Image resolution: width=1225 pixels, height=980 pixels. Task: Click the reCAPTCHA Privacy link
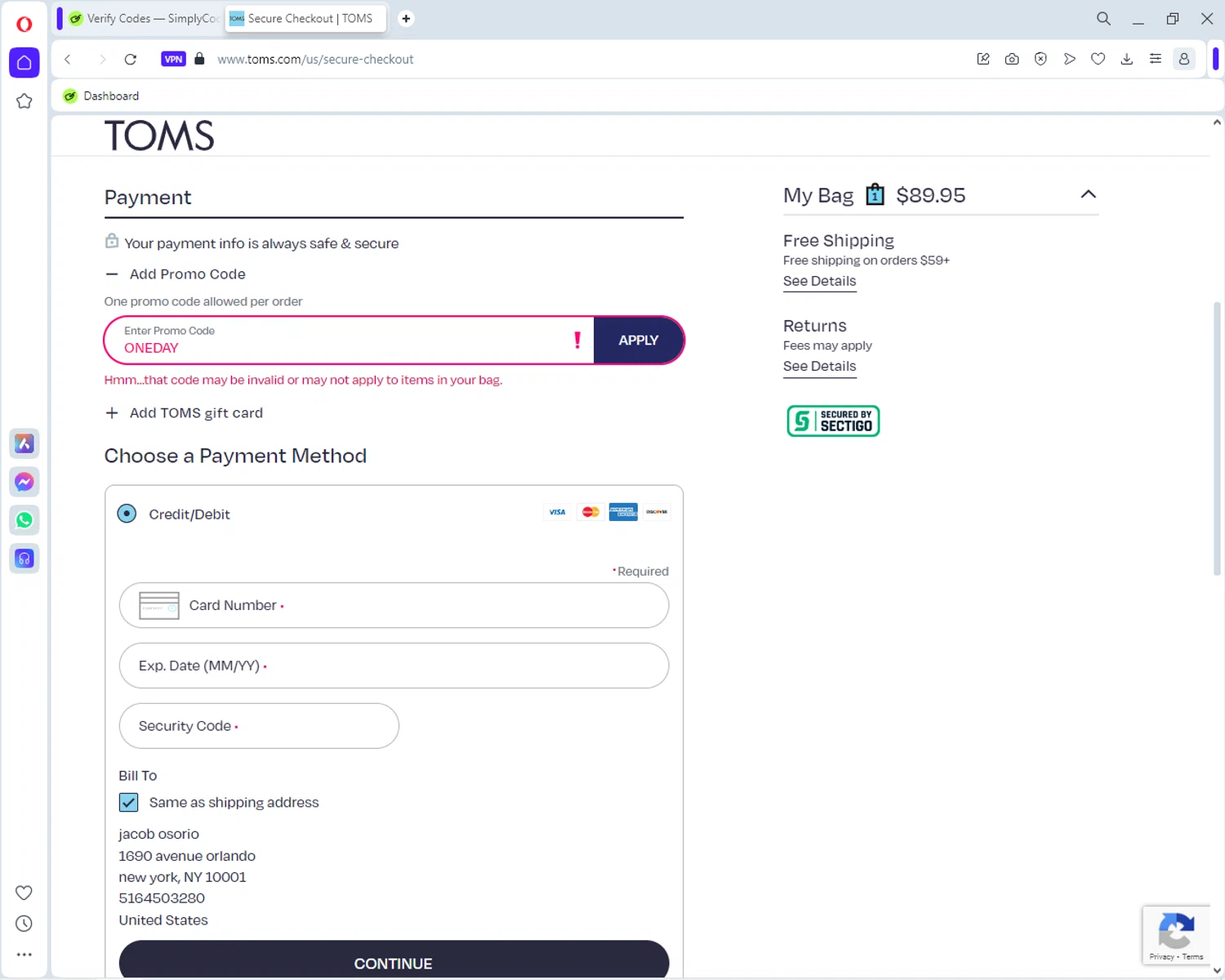tap(1161, 956)
